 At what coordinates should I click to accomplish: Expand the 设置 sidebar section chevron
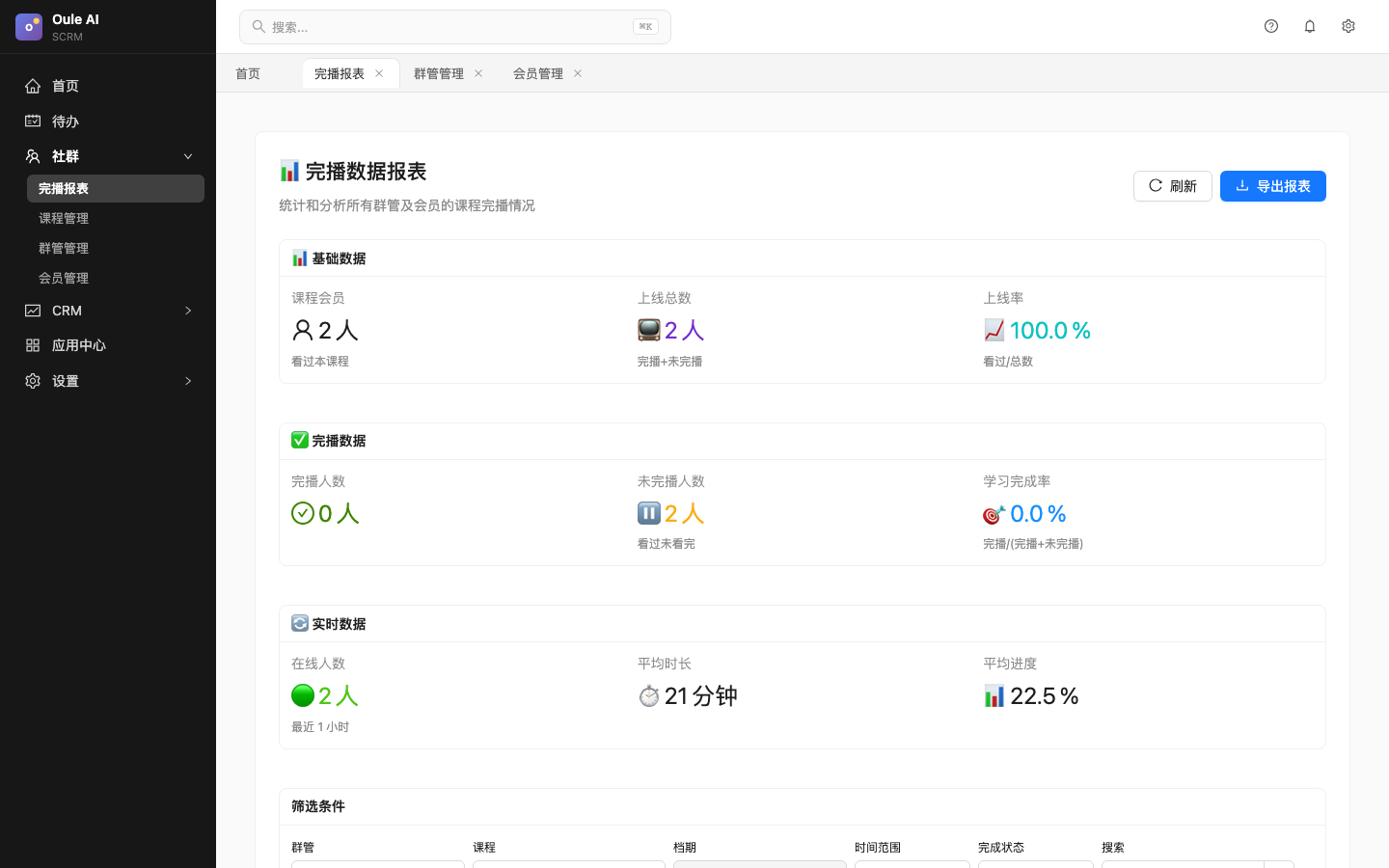point(188,381)
